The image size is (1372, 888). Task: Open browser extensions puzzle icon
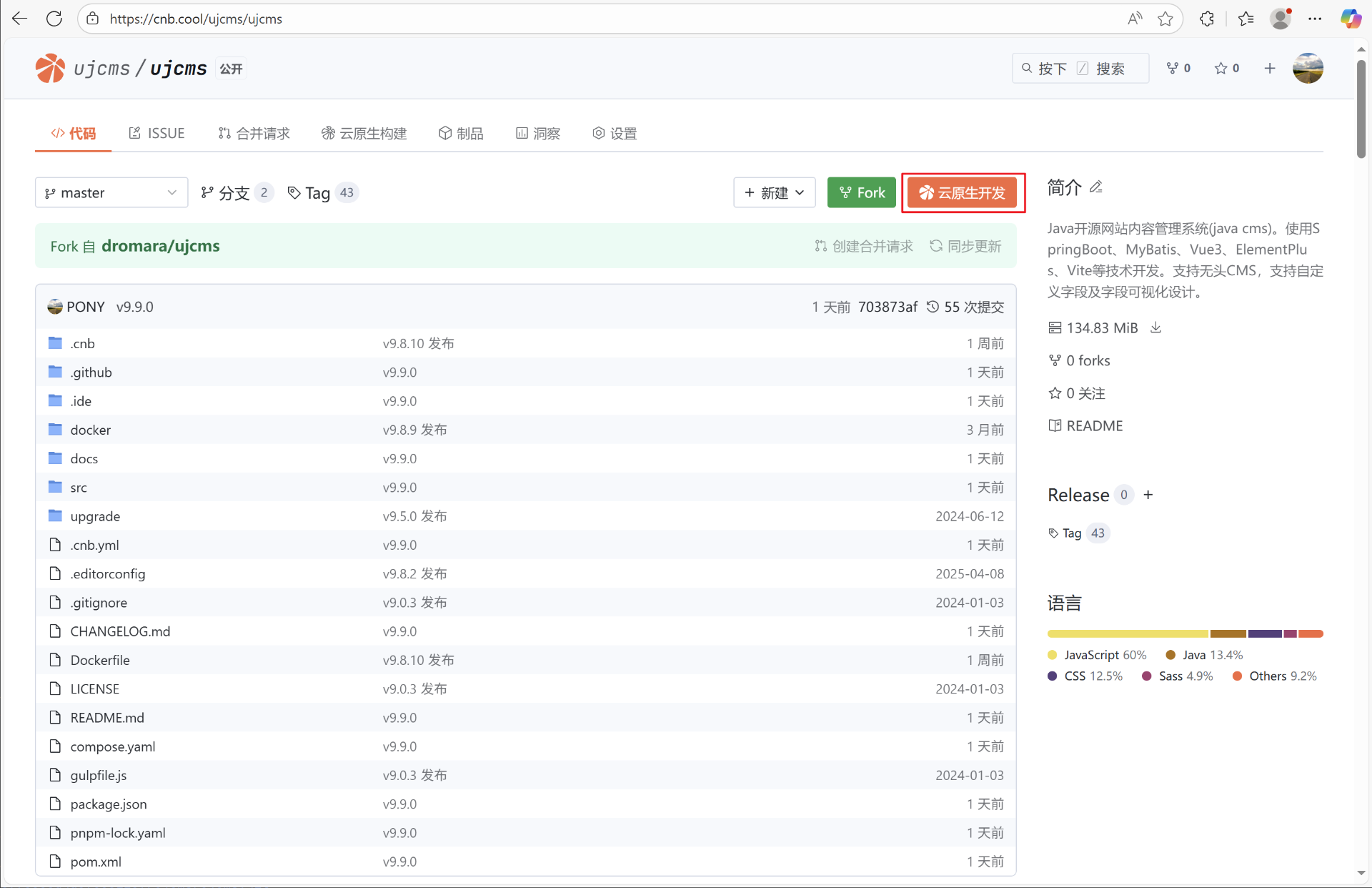click(1207, 19)
